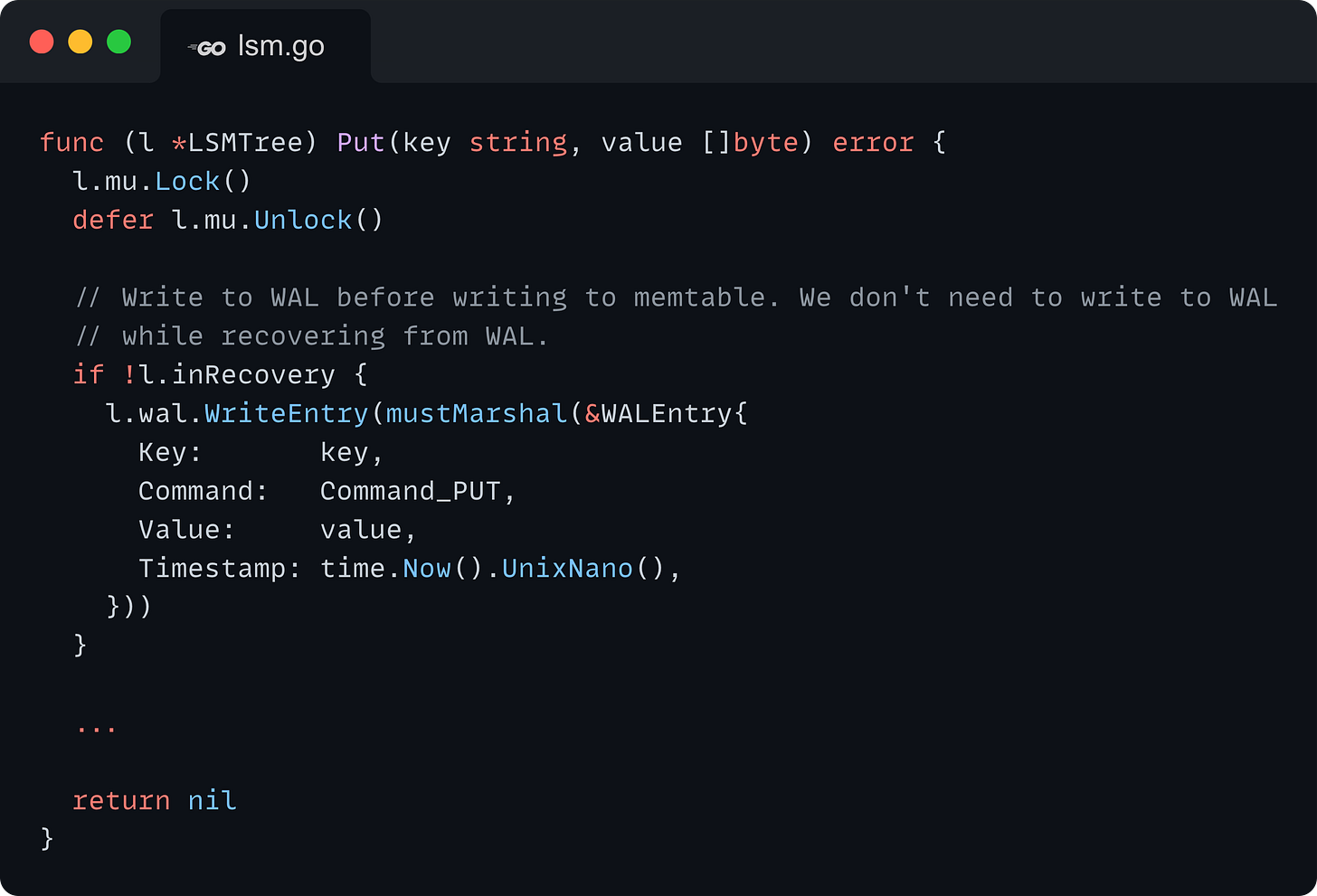Click the Unlock method call

pos(302,219)
